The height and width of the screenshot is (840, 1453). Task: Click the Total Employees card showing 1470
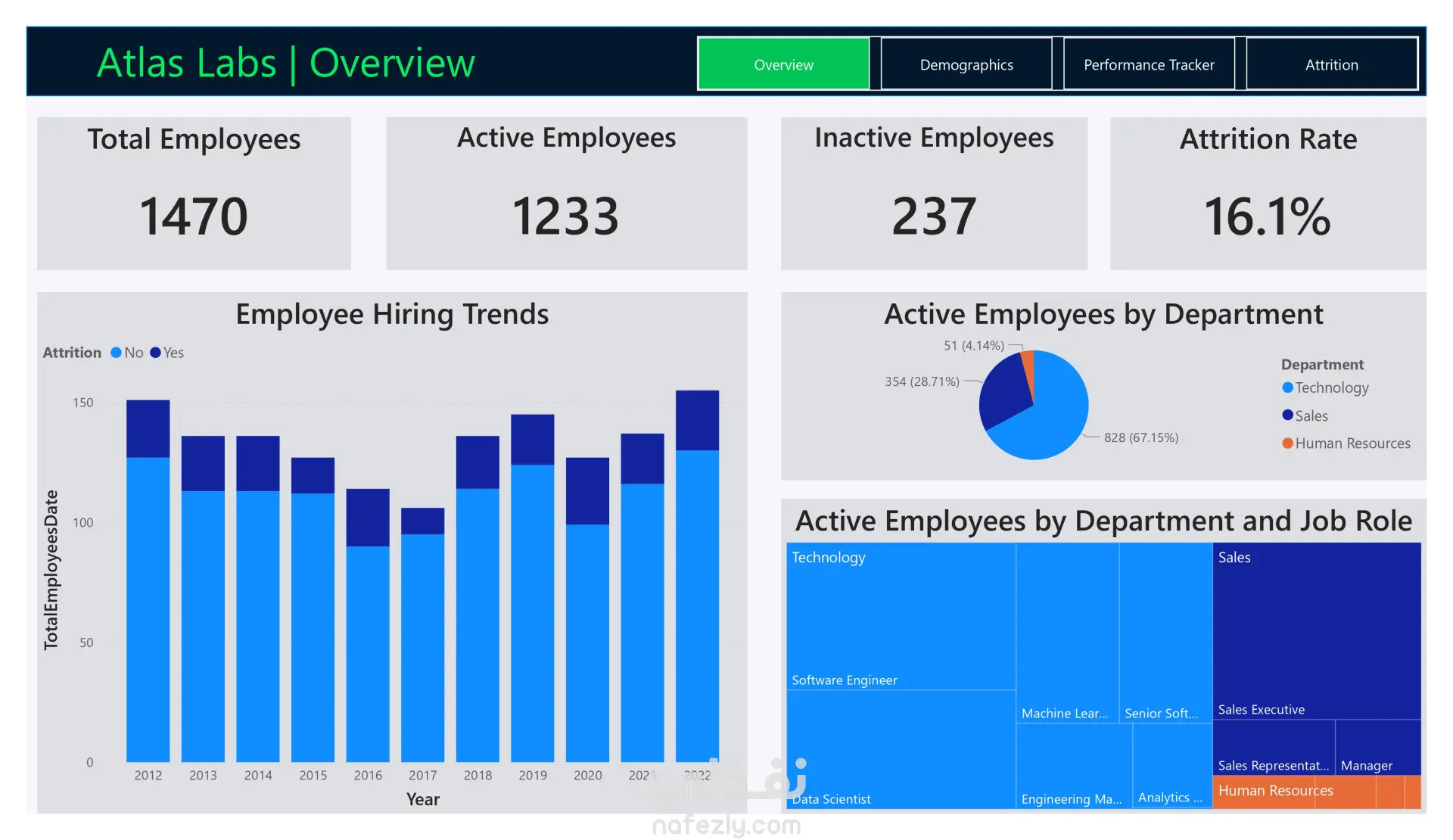coord(194,194)
